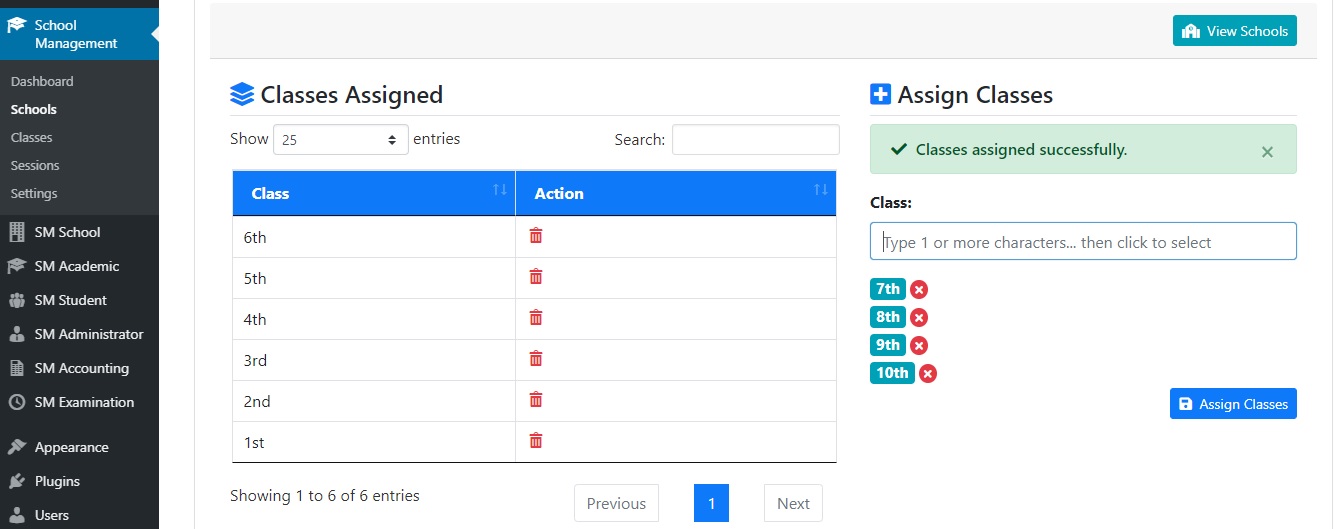Open Sessions submenu item
Image resolution: width=1341 pixels, height=529 pixels.
(35, 165)
